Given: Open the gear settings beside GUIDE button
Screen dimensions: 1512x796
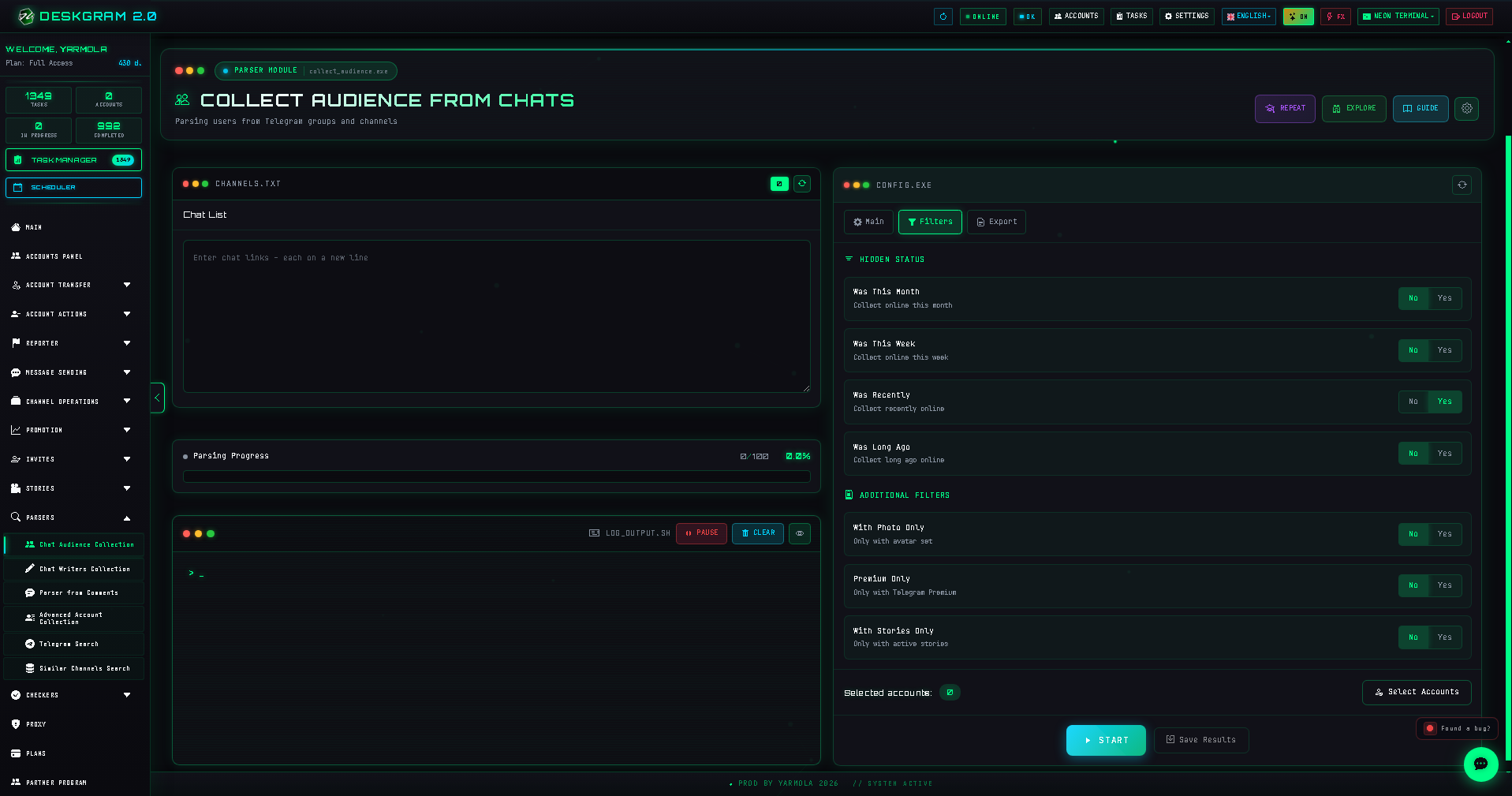Looking at the screenshot, I should click(x=1466, y=109).
